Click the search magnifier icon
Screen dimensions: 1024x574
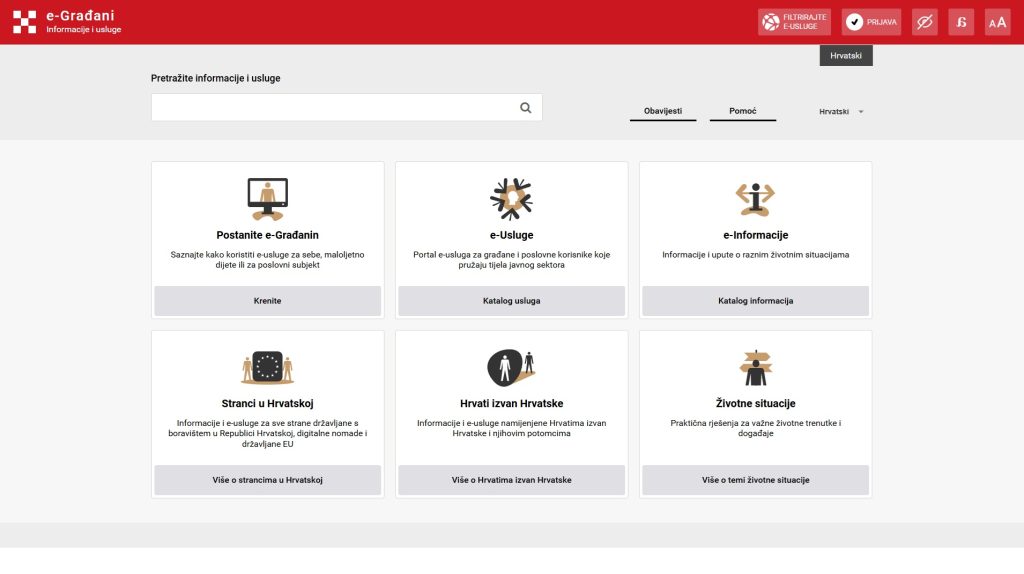tap(526, 108)
